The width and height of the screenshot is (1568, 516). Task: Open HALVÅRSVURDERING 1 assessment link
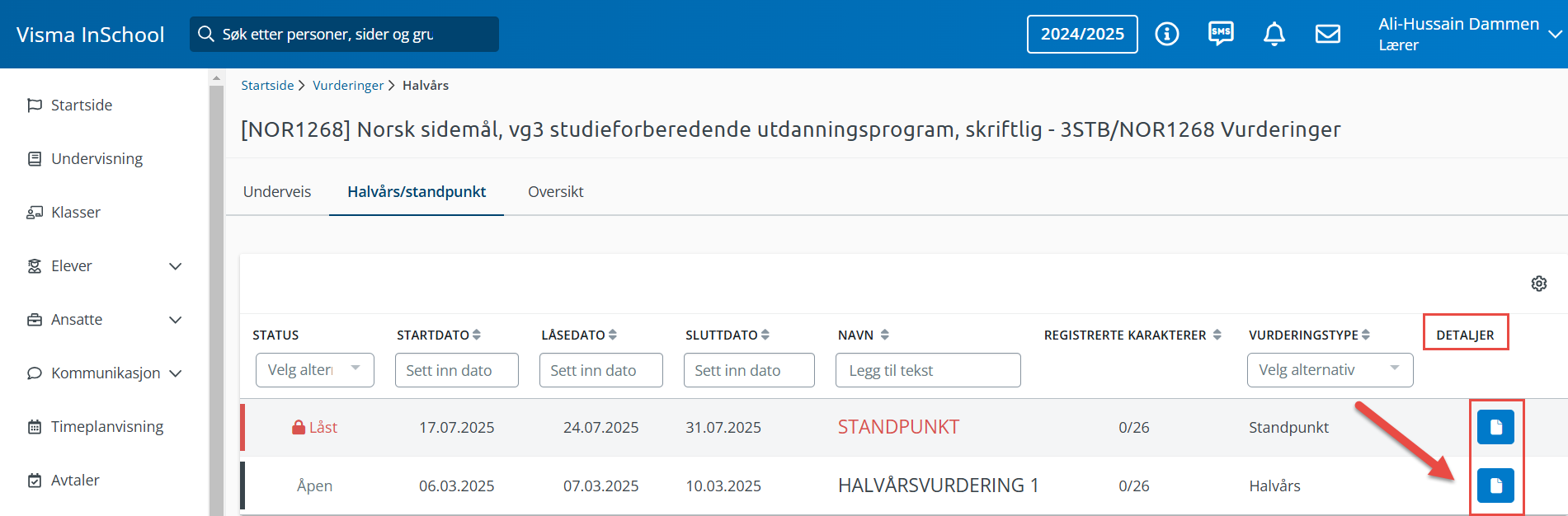coord(938,486)
